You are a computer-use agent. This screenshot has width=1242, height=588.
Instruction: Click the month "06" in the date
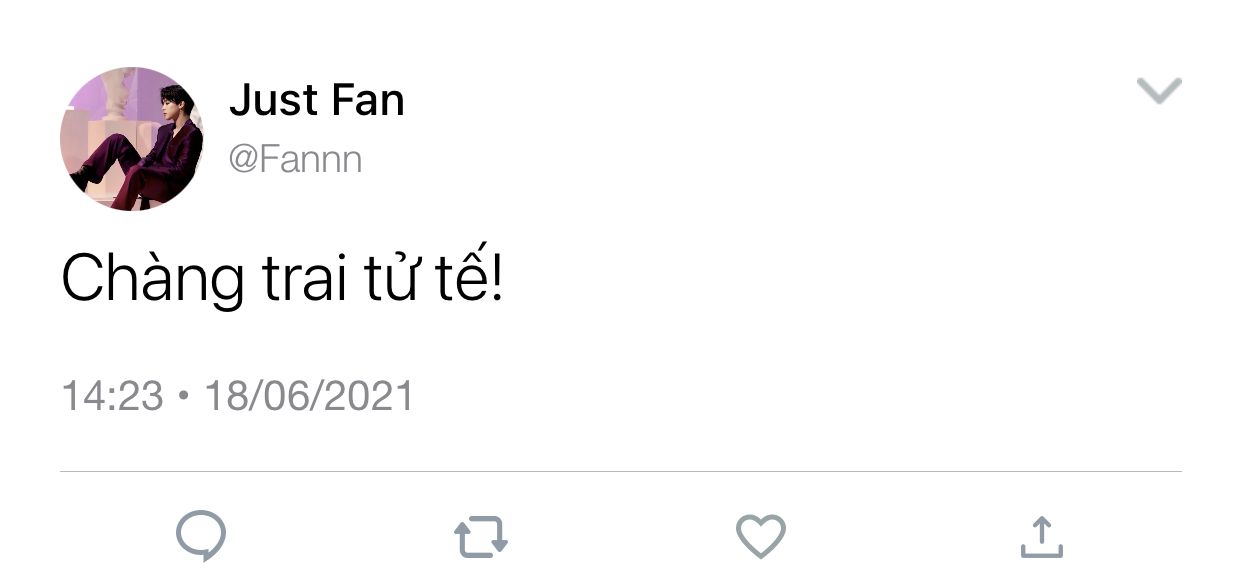point(286,396)
